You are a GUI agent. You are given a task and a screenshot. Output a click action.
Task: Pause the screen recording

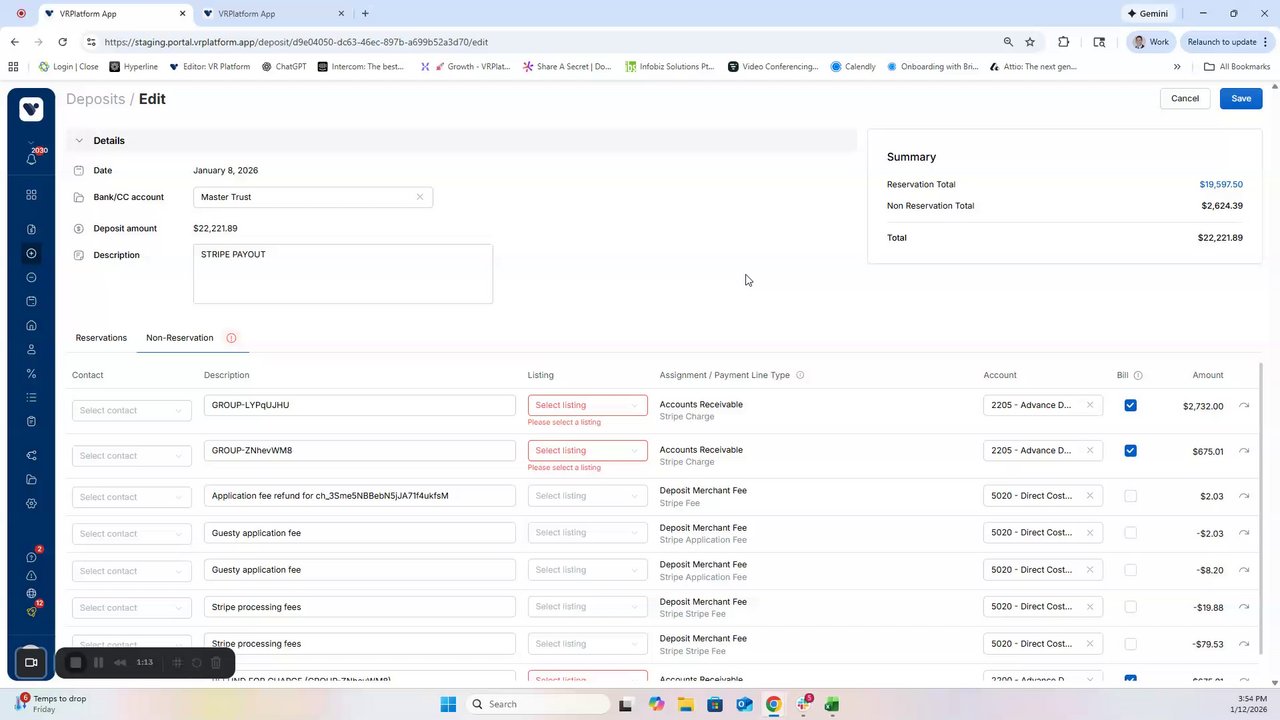(x=98, y=662)
